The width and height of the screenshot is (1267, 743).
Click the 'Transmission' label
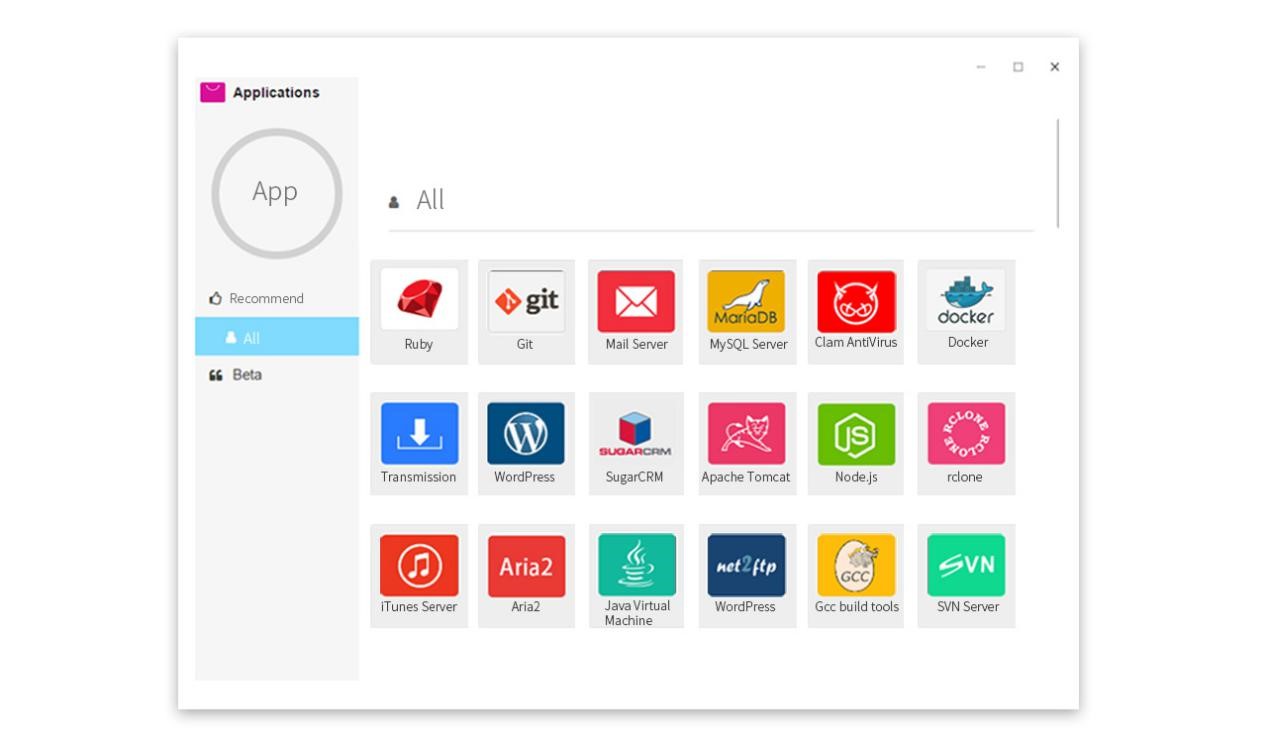coord(418,477)
